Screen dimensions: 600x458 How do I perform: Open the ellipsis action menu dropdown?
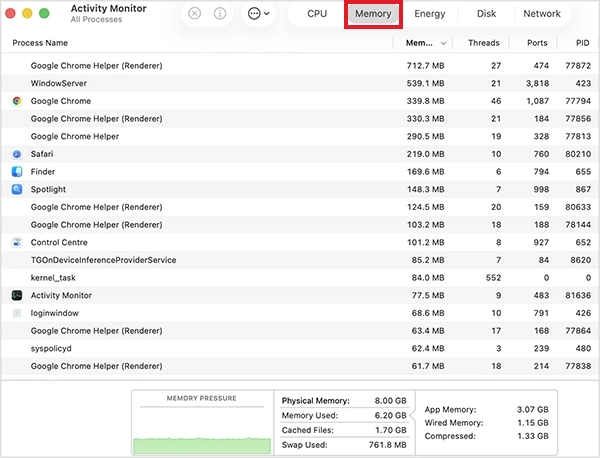click(259, 14)
